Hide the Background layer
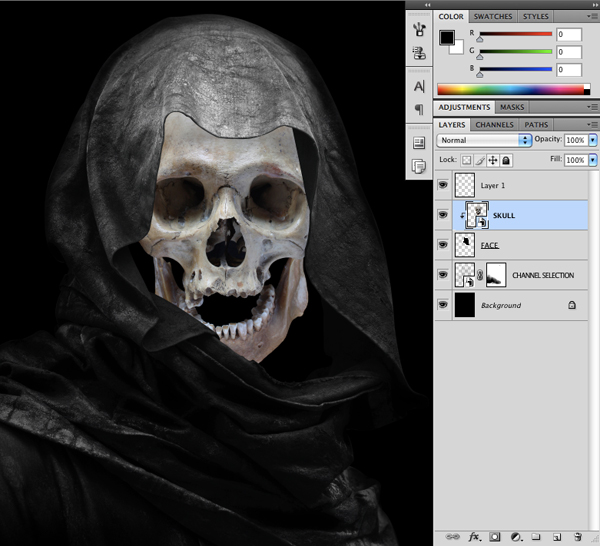 tap(443, 305)
